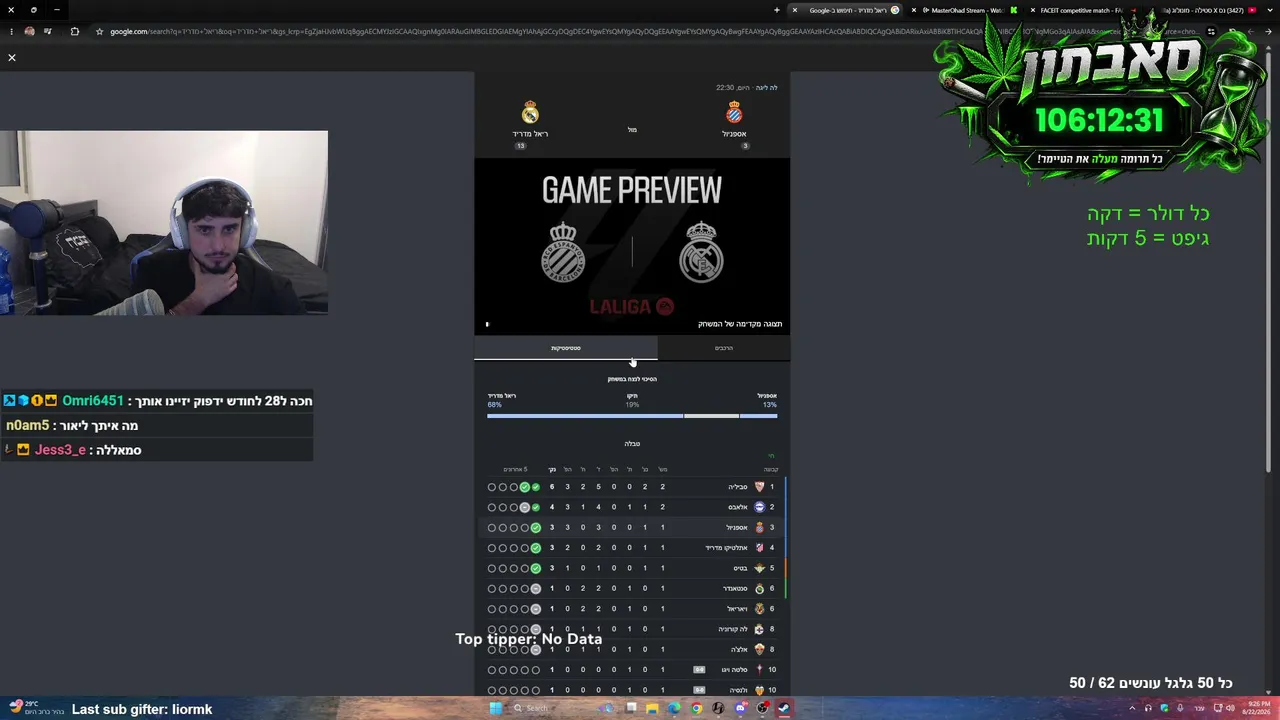Viewport: 1280px width, 720px height.
Task: Click the Real Madrid crest in match header
Action: [530, 112]
